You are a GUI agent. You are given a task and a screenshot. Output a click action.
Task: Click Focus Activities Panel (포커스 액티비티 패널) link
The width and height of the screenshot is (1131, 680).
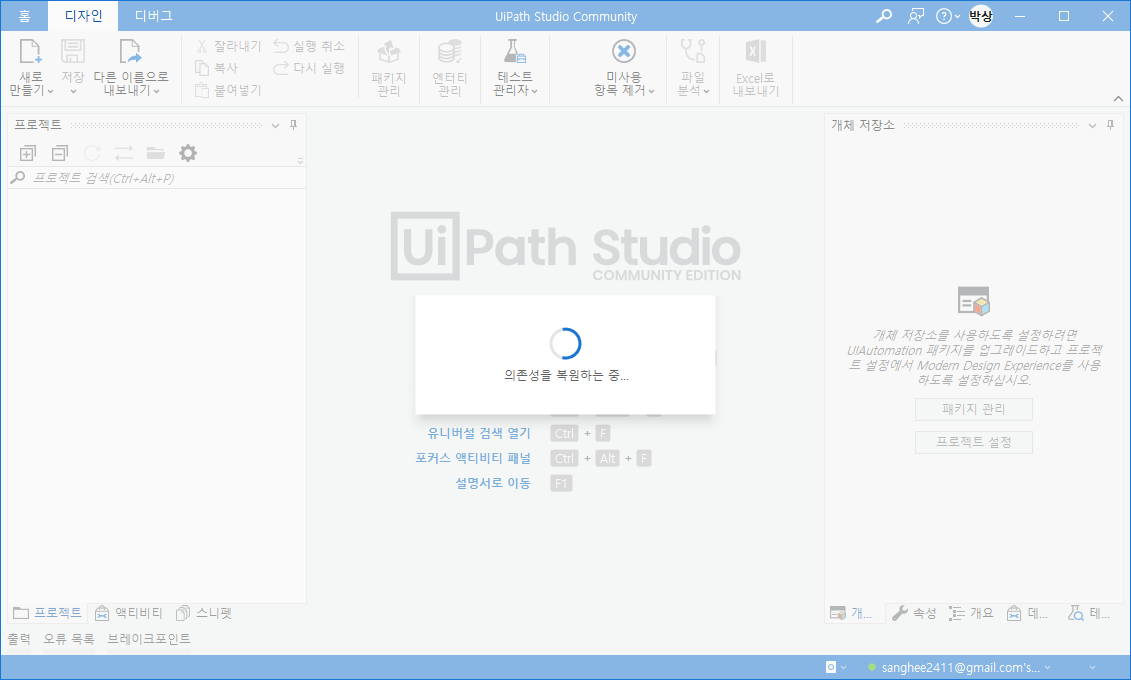[x=473, y=458]
